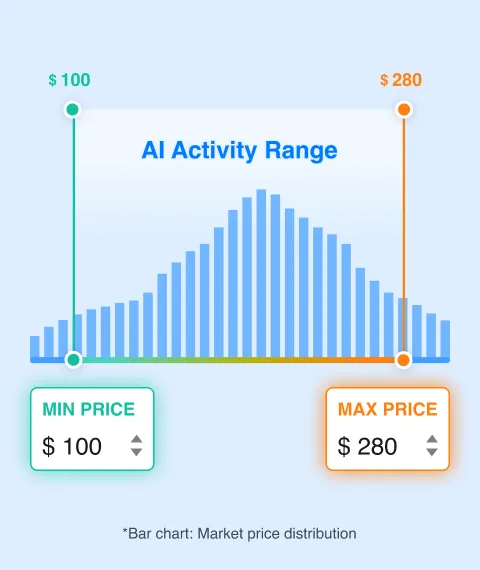Click the AI Activity Range title
The width and height of the screenshot is (480, 570).
tap(240, 150)
